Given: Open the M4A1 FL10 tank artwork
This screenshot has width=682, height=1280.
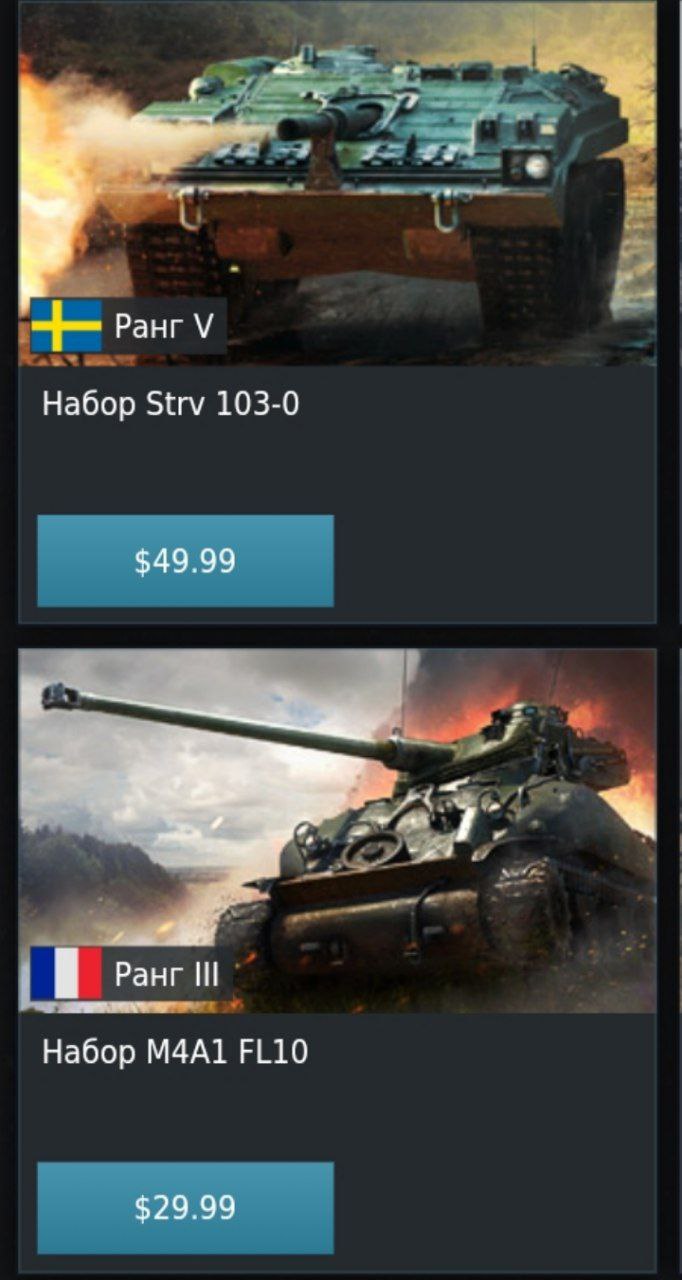Looking at the screenshot, I should [338, 831].
